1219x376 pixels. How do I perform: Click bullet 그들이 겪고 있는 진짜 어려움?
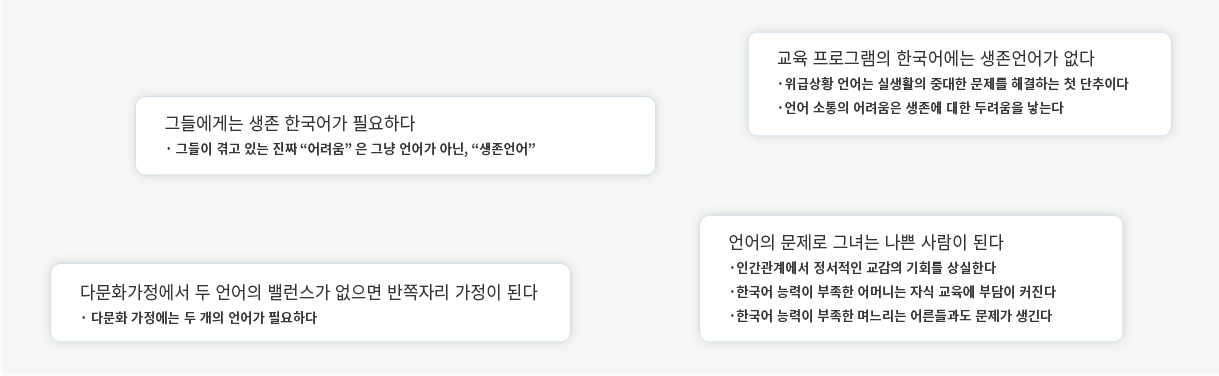pos(350,149)
